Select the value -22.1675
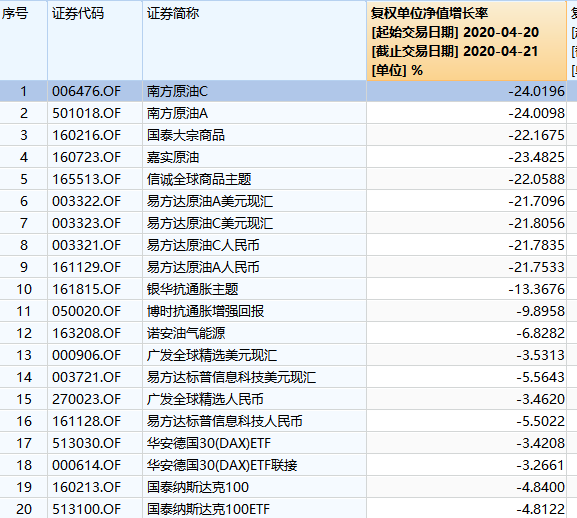Image resolution: width=577 pixels, height=518 pixels. pyautogui.click(x=537, y=135)
